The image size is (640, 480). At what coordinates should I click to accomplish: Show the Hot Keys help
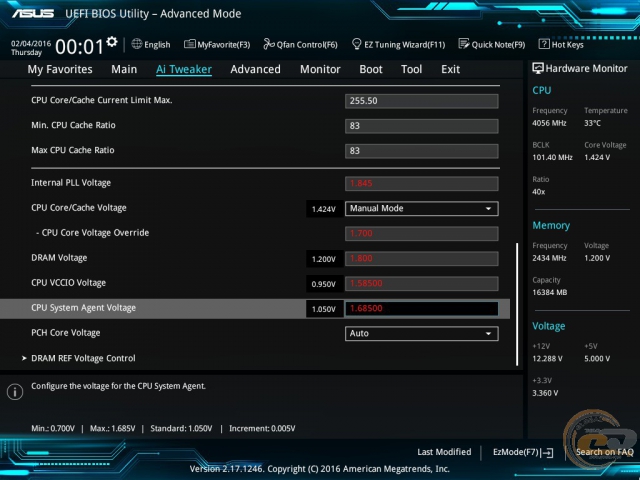pyautogui.click(x=561, y=44)
